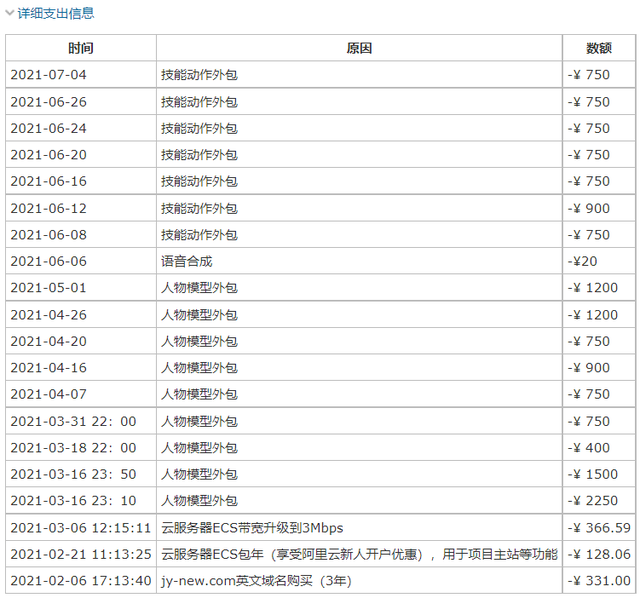This screenshot has height=598, width=640.
Task: Select date cell 2021-02-06 17:13:40
Action: (x=81, y=580)
